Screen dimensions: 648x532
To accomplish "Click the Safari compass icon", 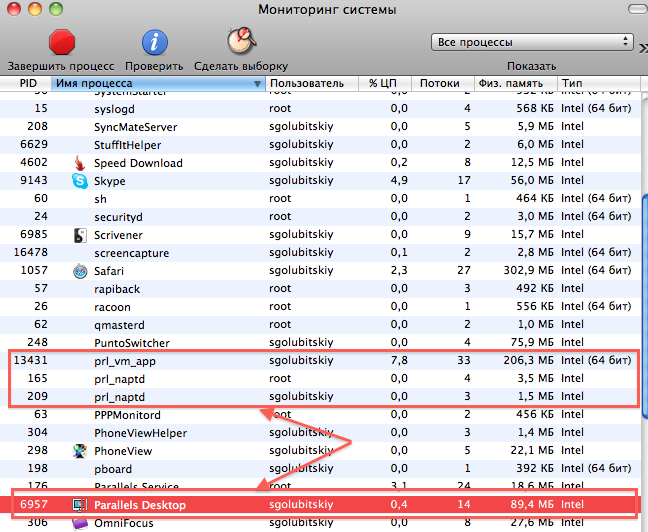I will pos(80,271).
